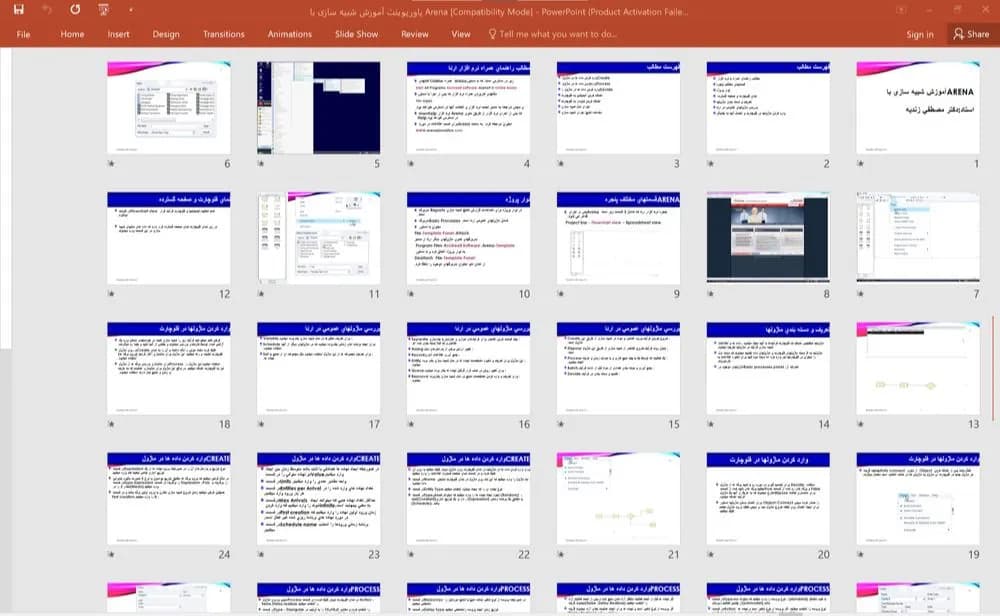The height and width of the screenshot is (616, 1000).
Task: Click the transition star under slide 4
Action: coord(411,164)
